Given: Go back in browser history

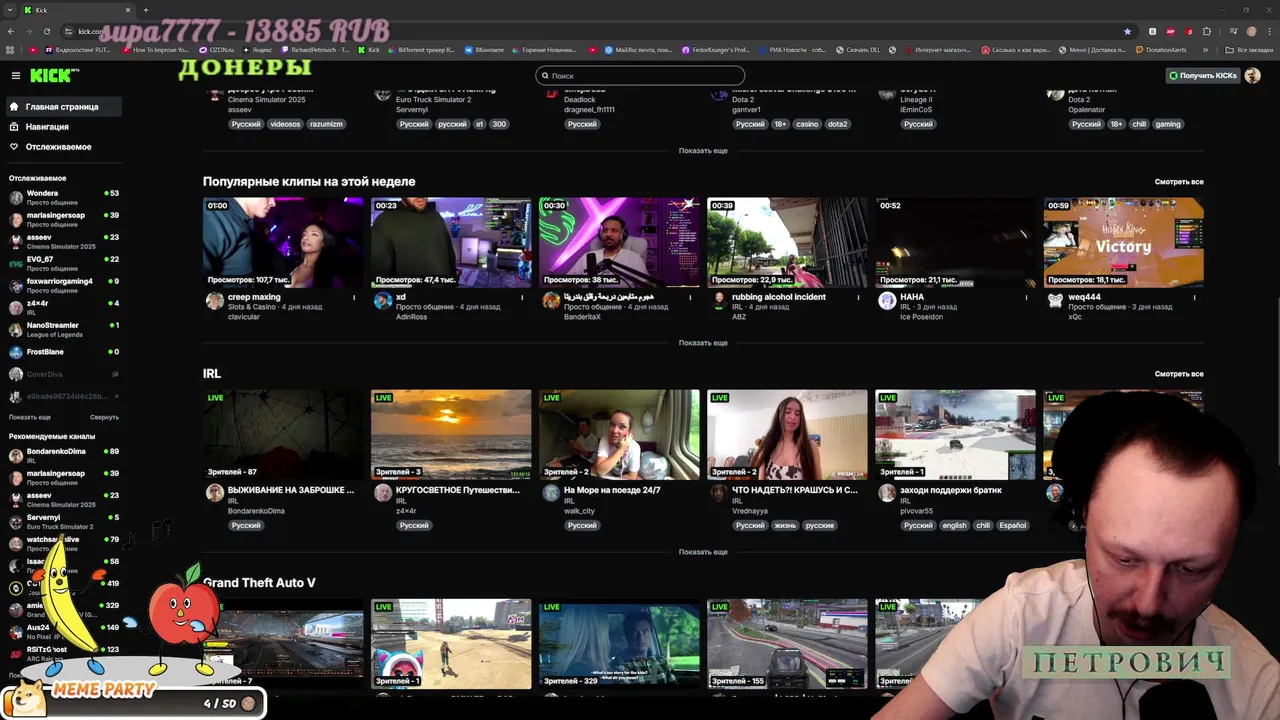Looking at the screenshot, I should pos(10,31).
